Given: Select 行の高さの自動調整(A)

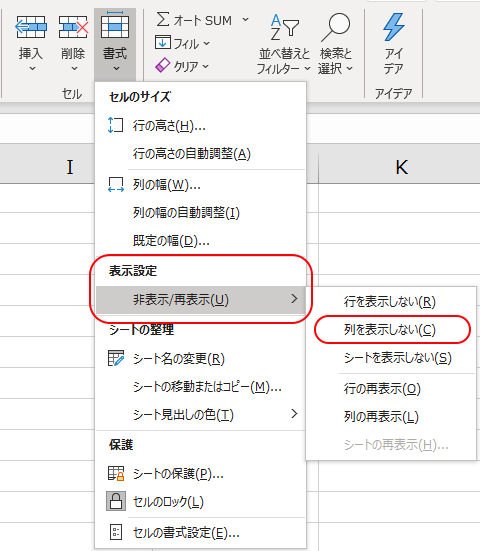Looking at the screenshot, I should [x=201, y=154].
